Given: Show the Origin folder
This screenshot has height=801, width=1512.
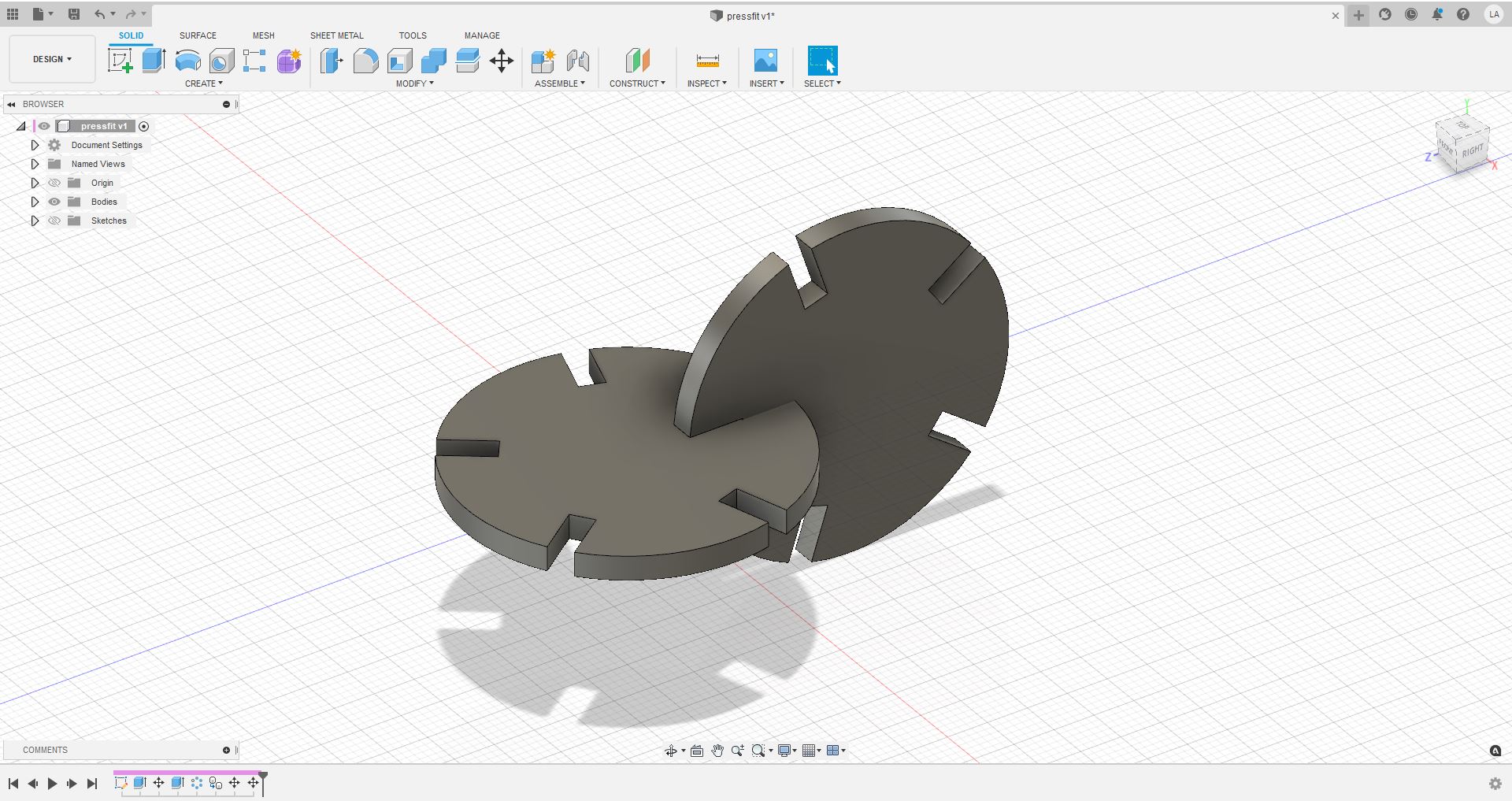Looking at the screenshot, I should pos(54,183).
